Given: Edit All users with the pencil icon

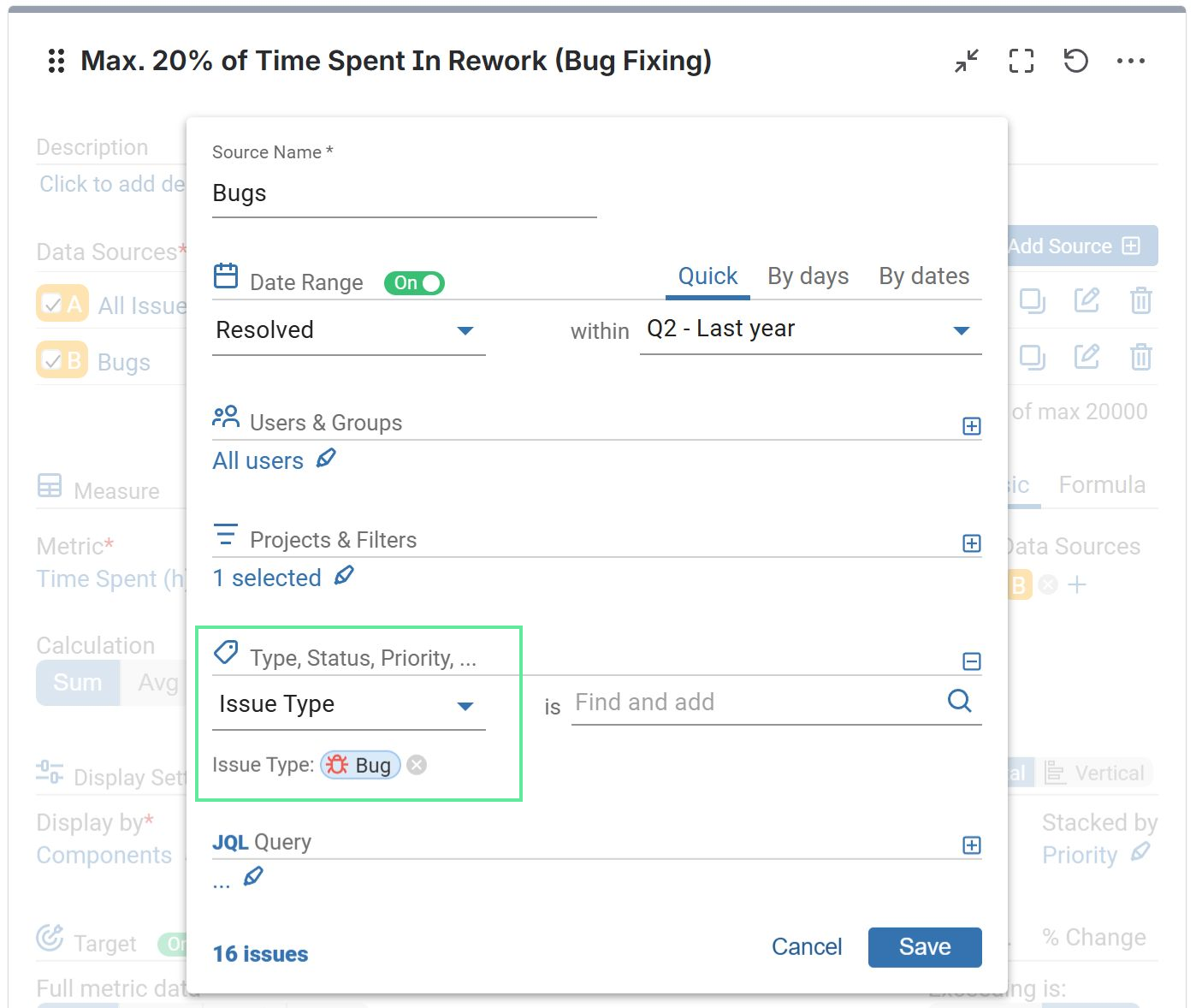Looking at the screenshot, I should 326,460.
